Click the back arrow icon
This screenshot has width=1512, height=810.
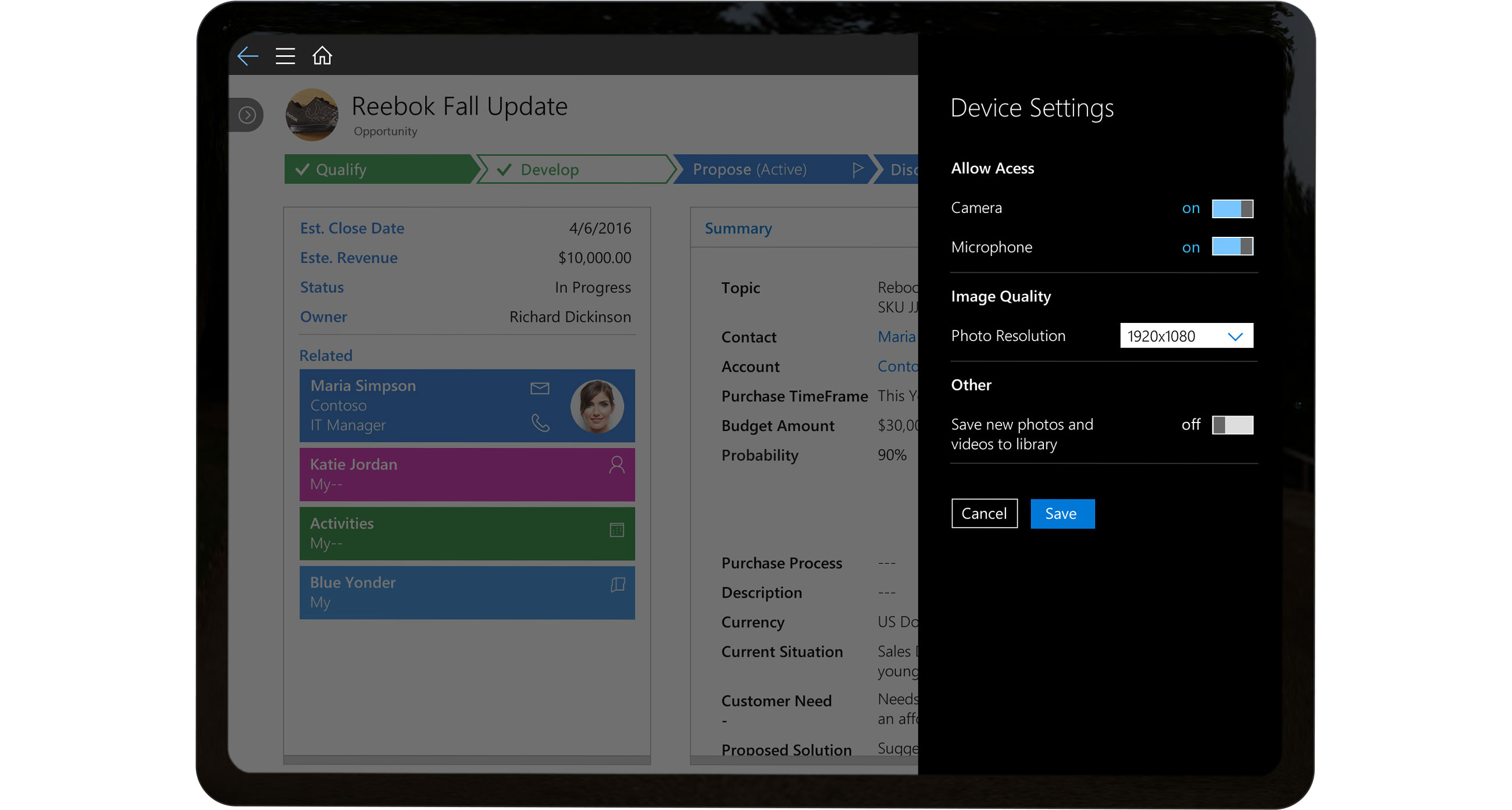coord(248,56)
